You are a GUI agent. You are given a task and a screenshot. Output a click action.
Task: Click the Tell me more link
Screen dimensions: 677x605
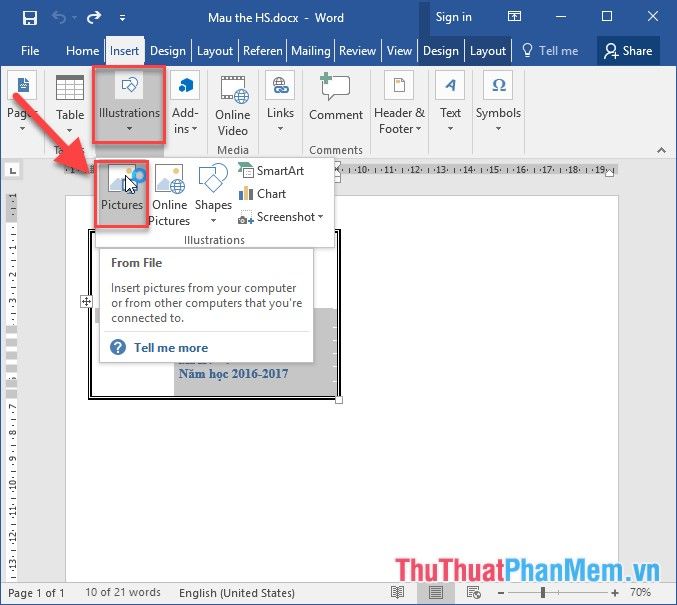pyautogui.click(x=171, y=348)
